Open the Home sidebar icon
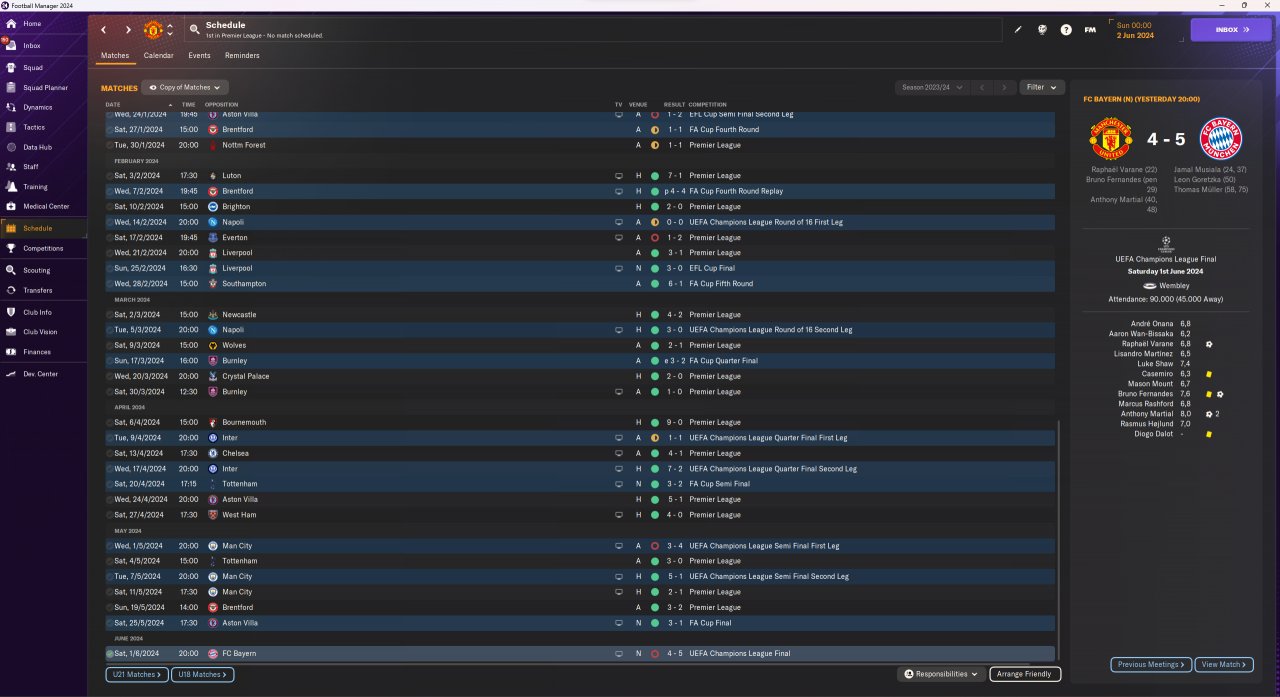1280x697 pixels. coord(11,23)
